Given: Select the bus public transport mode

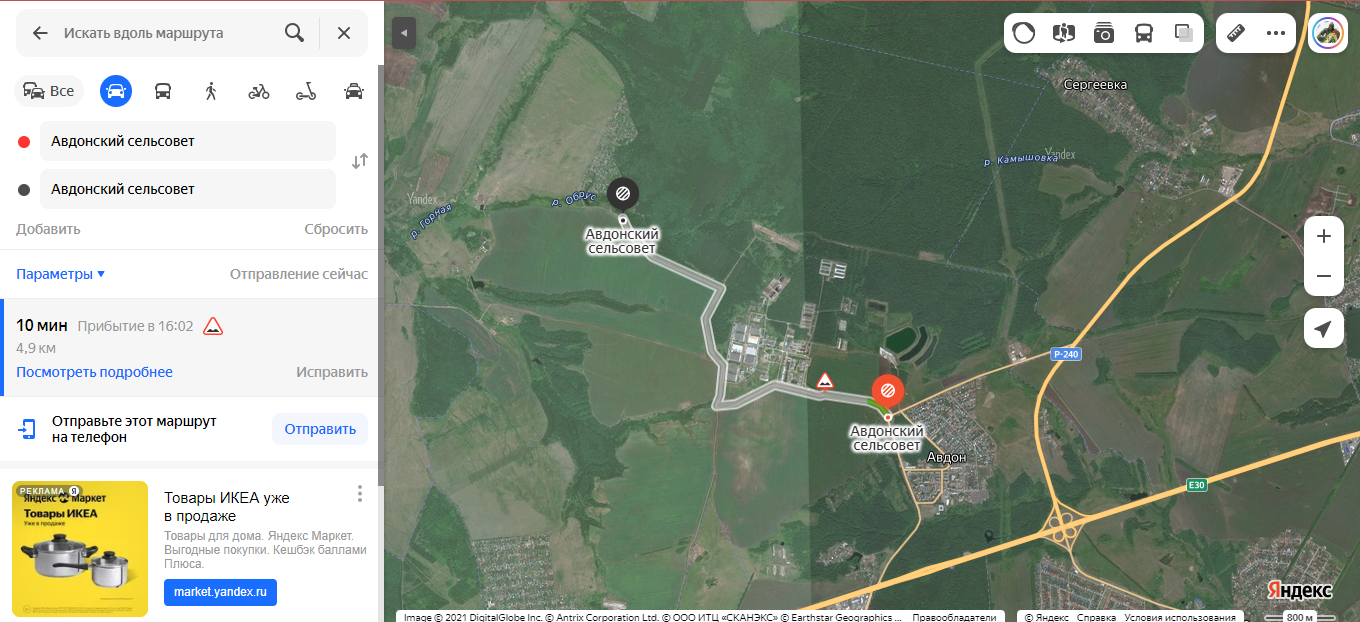Looking at the screenshot, I should [x=163, y=91].
